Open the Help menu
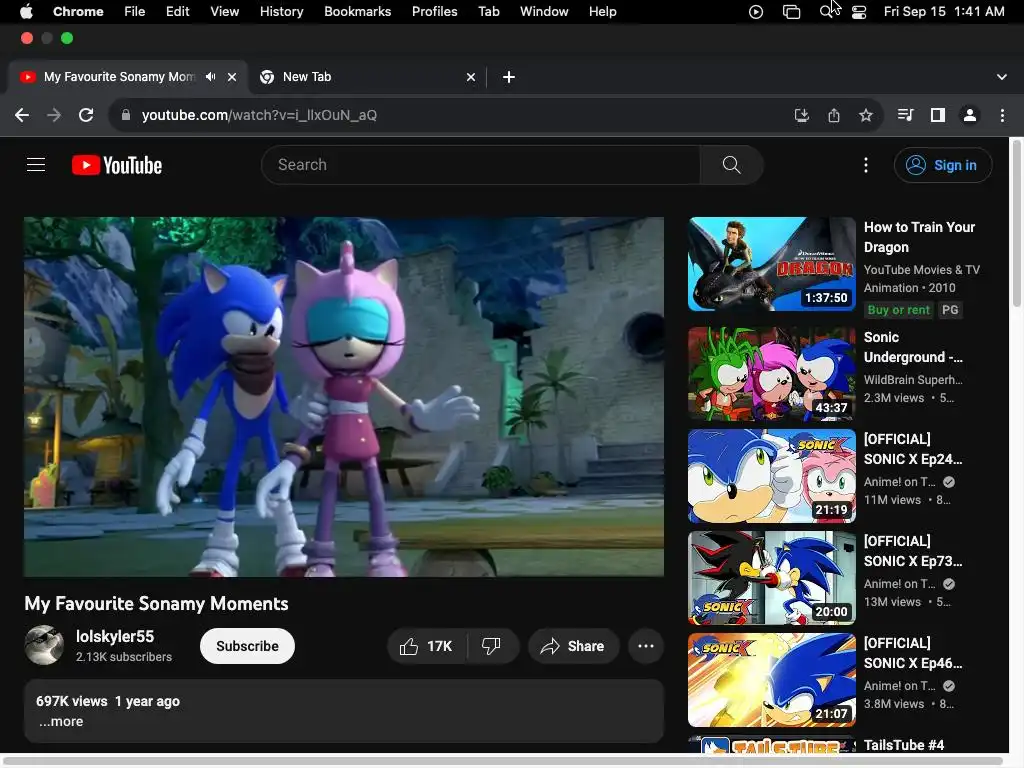The width and height of the screenshot is (1024, 768). (x=602, y=11)
